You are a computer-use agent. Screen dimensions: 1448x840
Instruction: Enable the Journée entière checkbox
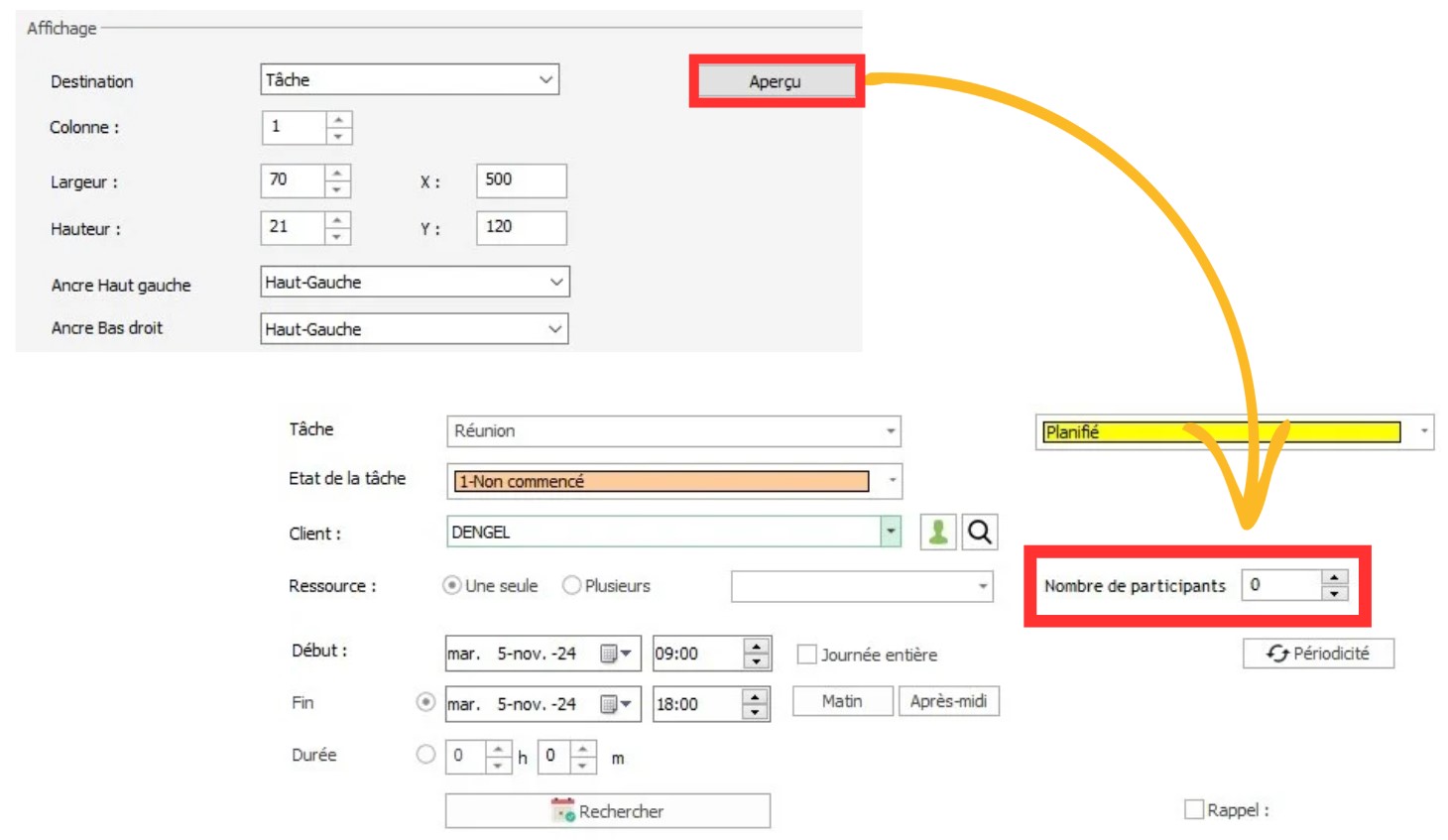[x=807, y=655]
